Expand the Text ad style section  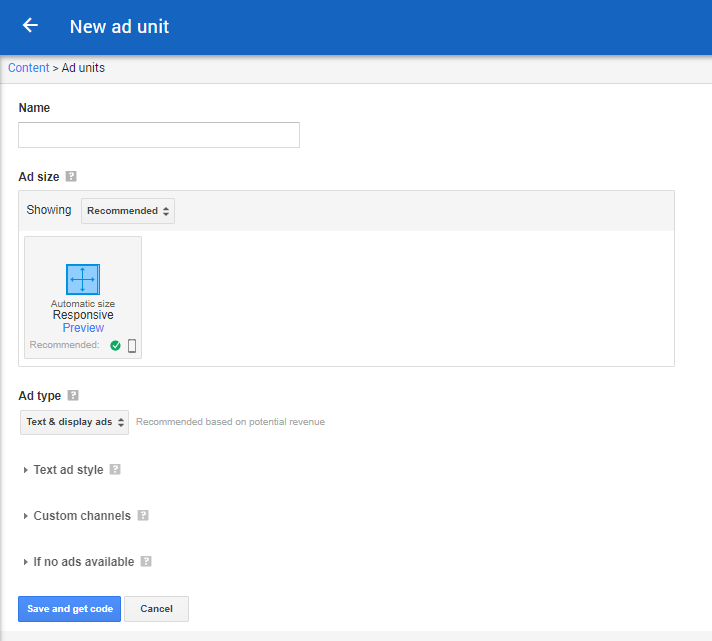click(x=68, y=469)
